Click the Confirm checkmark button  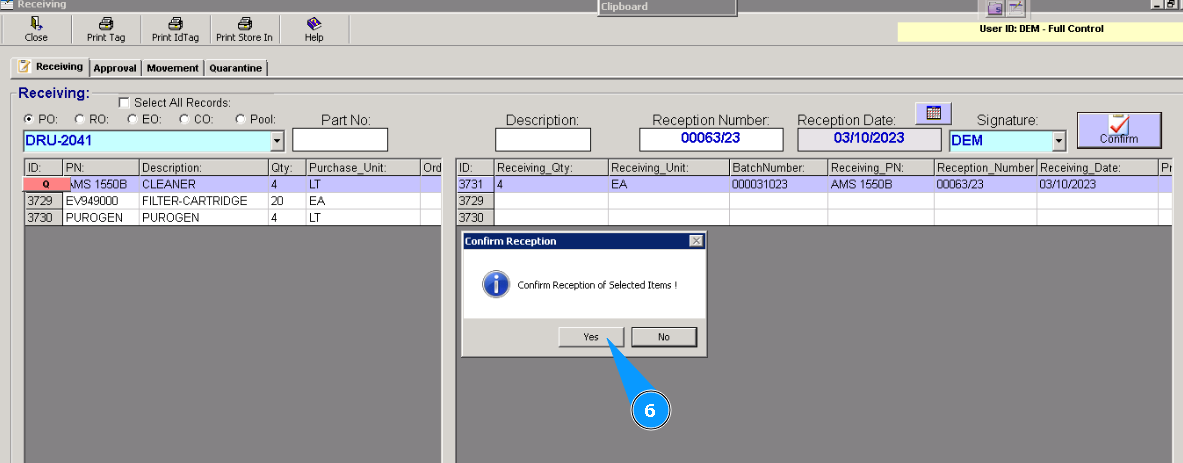click(1119, 130)
